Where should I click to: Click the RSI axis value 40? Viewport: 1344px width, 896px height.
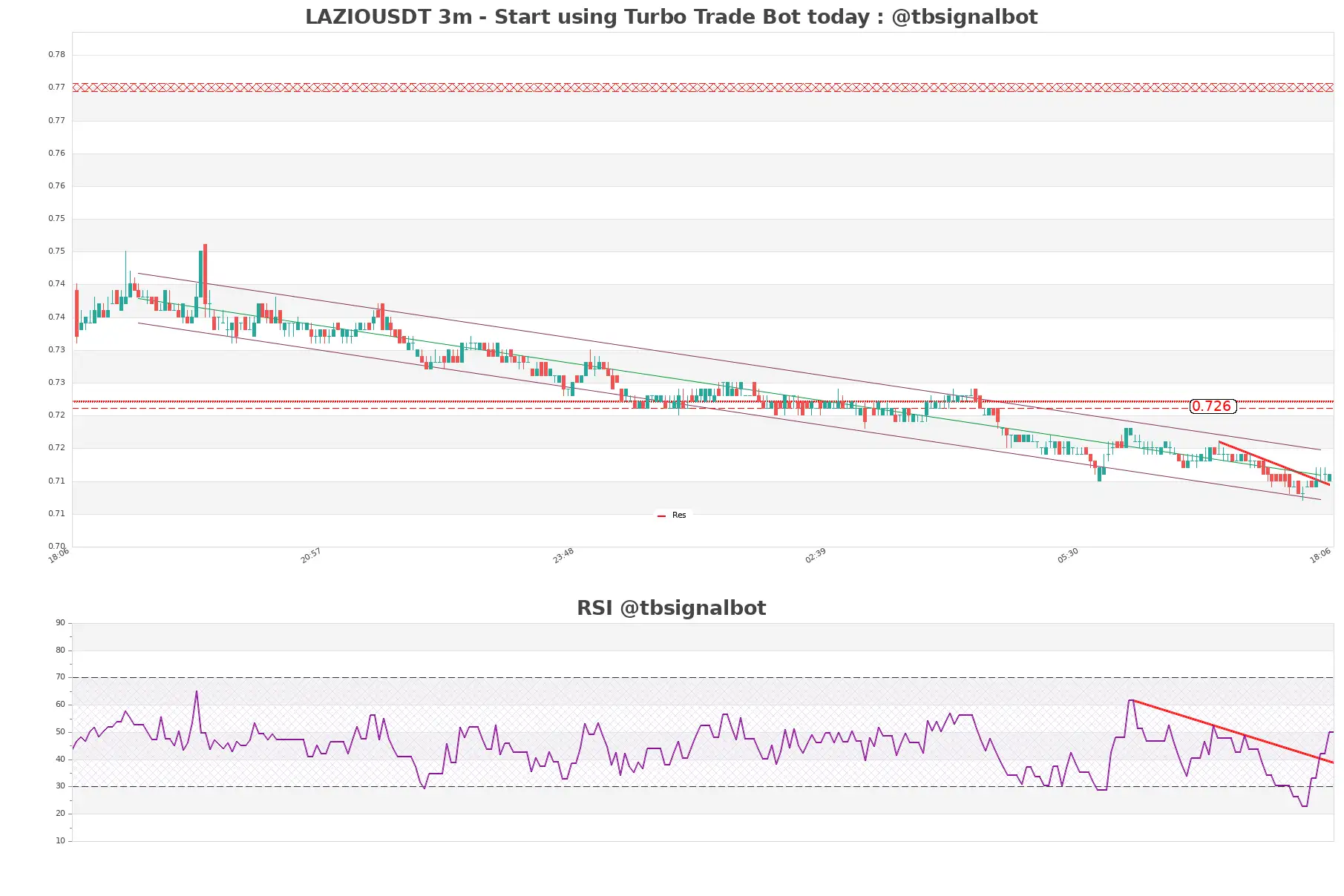60,759
